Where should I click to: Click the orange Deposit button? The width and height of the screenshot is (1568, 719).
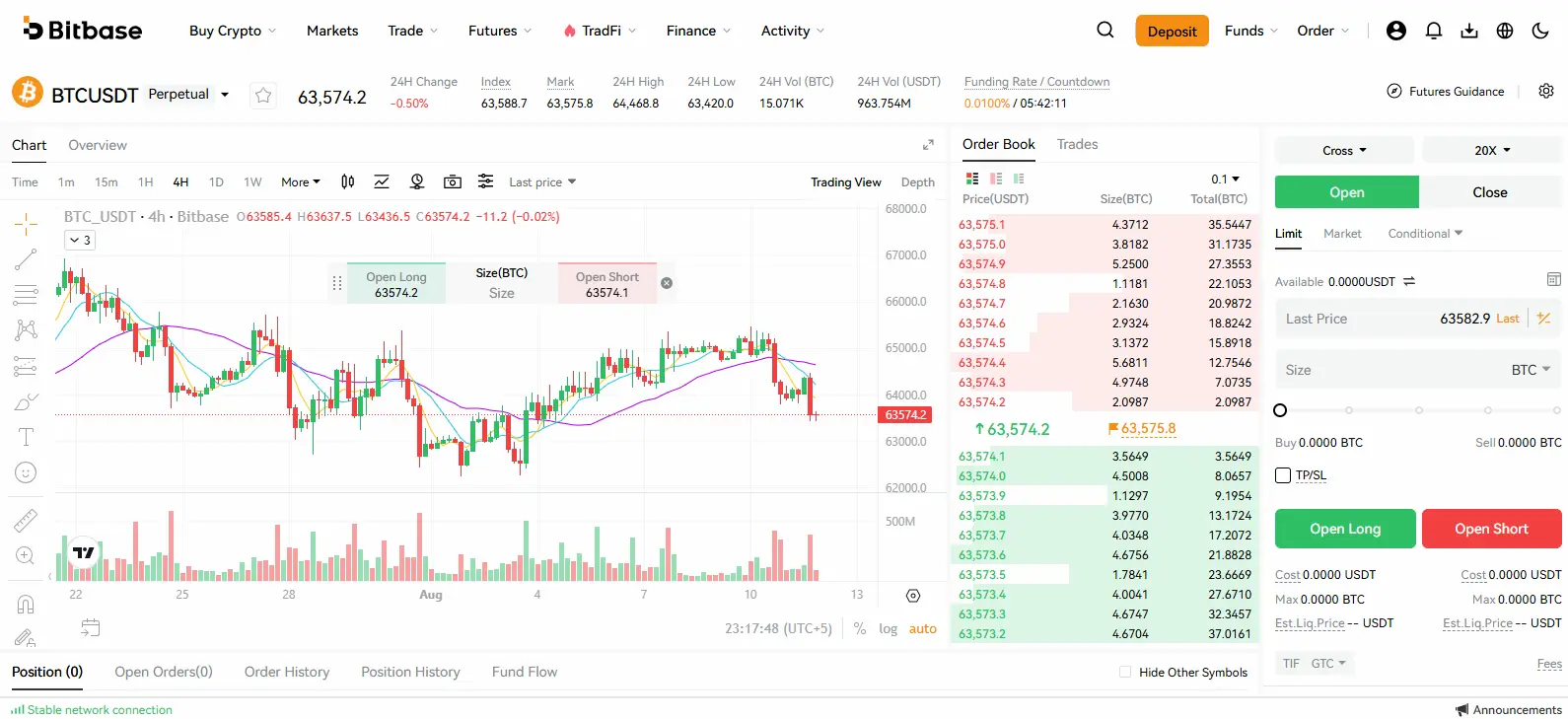pos(1172,31)
